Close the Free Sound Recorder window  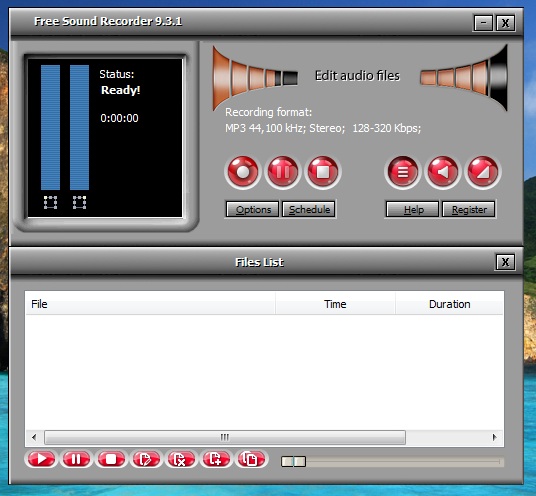pyautogui.click(x=505, y=23)
